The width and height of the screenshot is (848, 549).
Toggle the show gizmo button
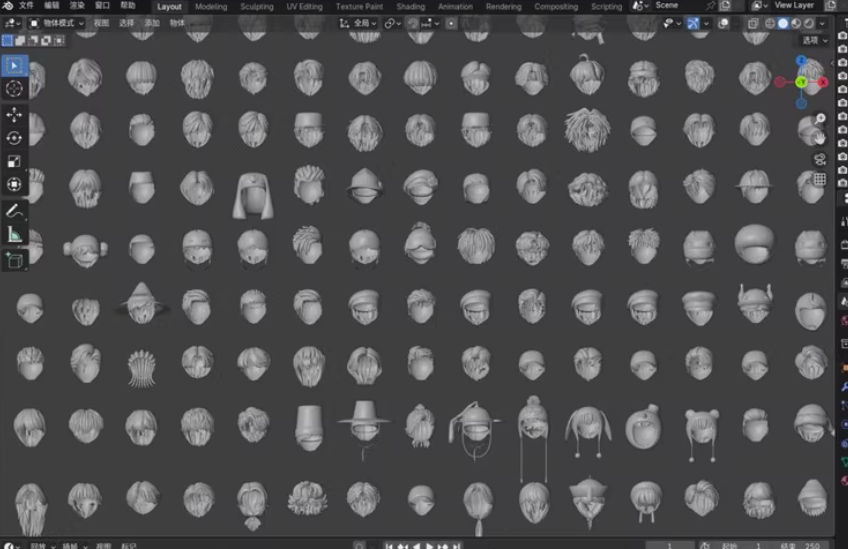coord(693,23)
